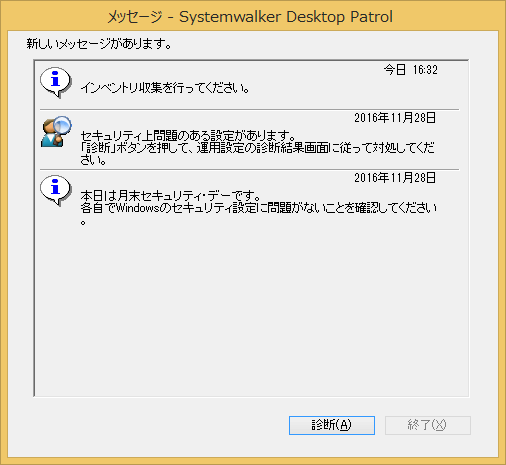Click the 新しいメッセージがあります header label
The width and height of the screenshot is (506, 465).
tap(99, 44)
